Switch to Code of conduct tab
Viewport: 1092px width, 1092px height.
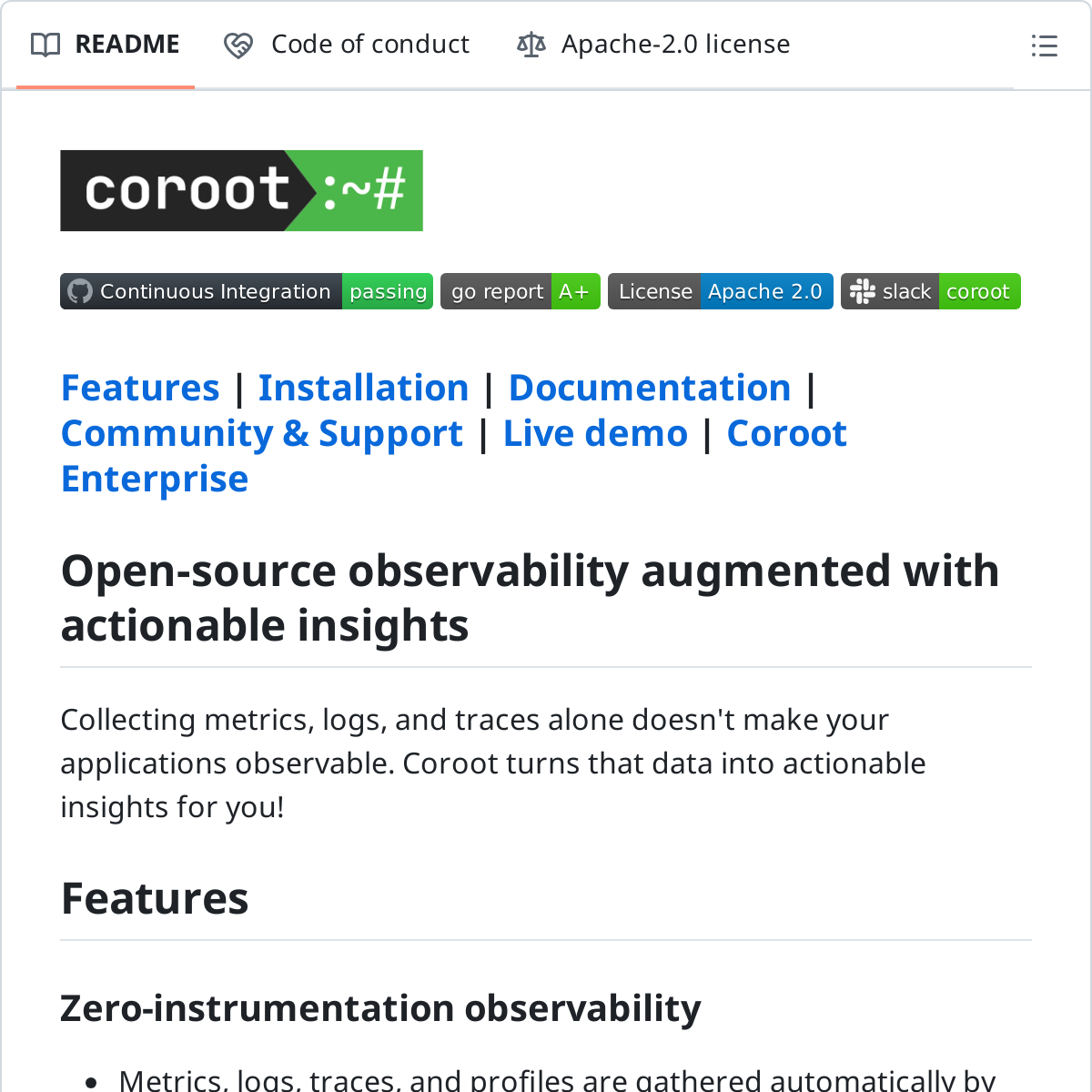point(369,45)
